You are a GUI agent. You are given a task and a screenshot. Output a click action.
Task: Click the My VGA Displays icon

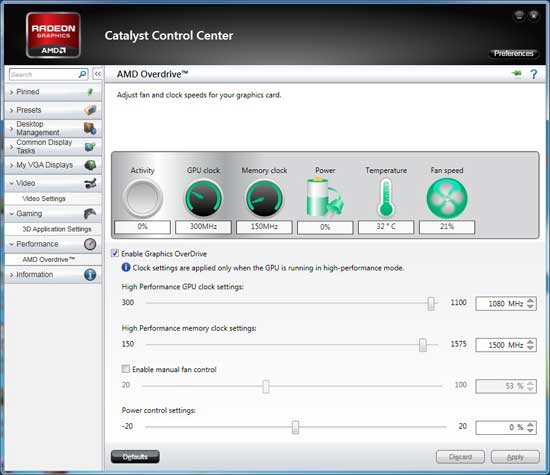coord(90,165)
